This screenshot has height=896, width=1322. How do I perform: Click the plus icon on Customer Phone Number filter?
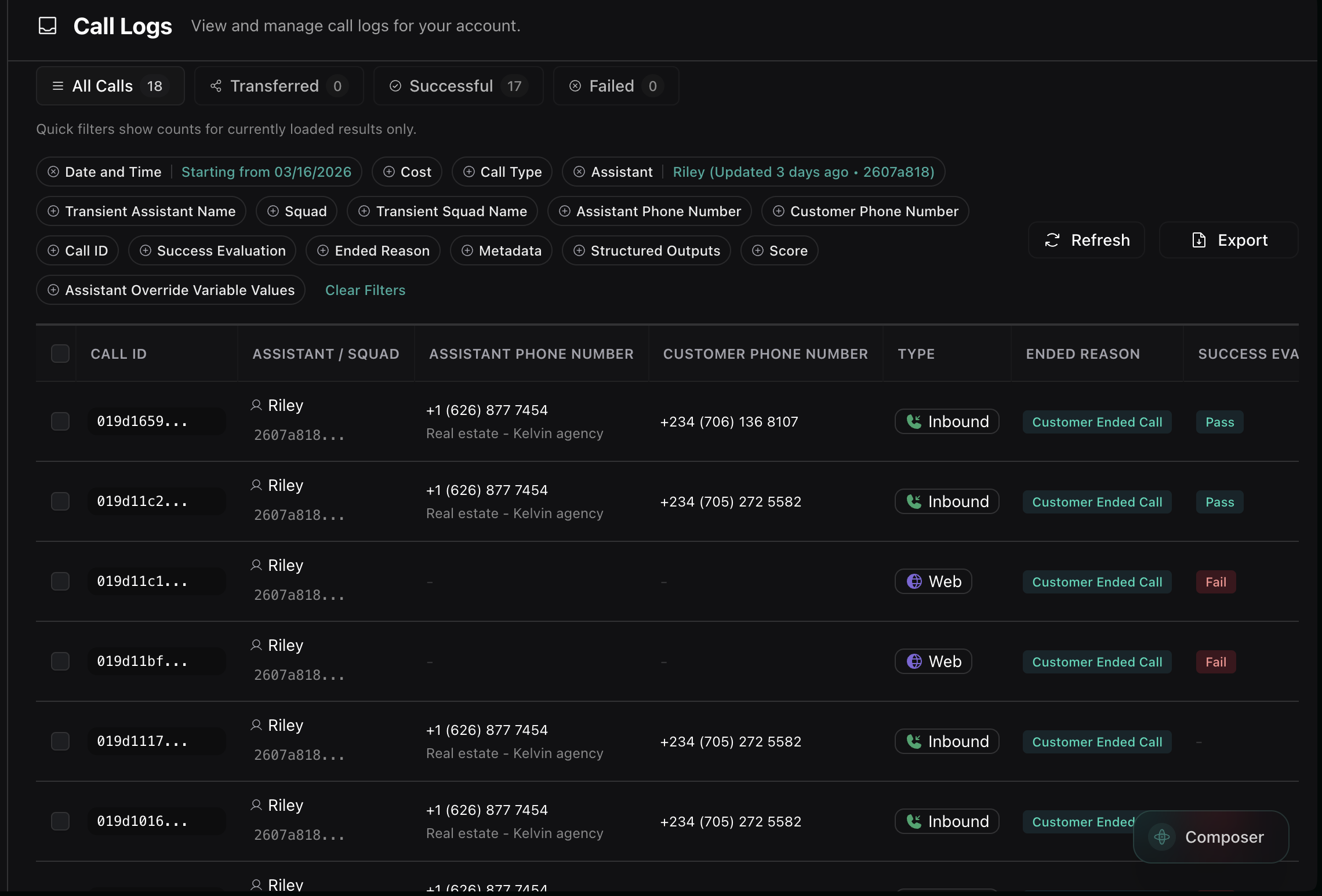click(779, 212)
